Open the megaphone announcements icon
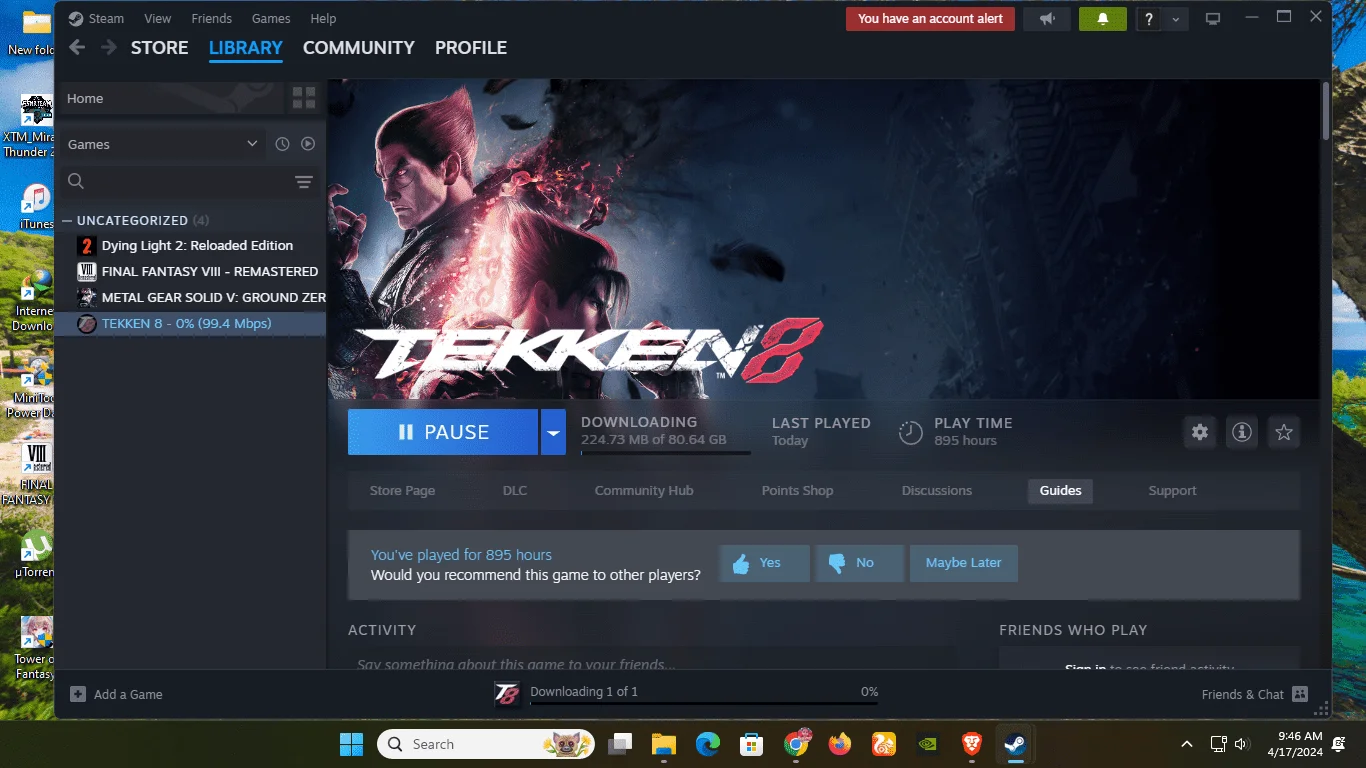Screen dimensions: 1366x768 pos(1047,18)
